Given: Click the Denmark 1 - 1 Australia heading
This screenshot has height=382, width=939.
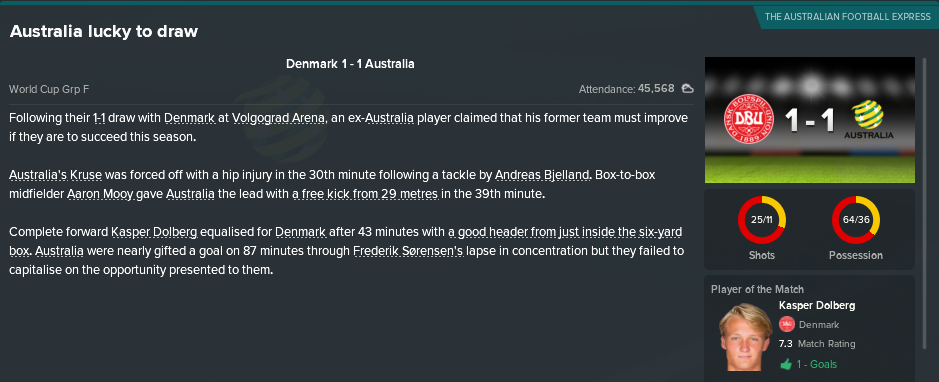Looking at the screenshot, I should (350, 64).
